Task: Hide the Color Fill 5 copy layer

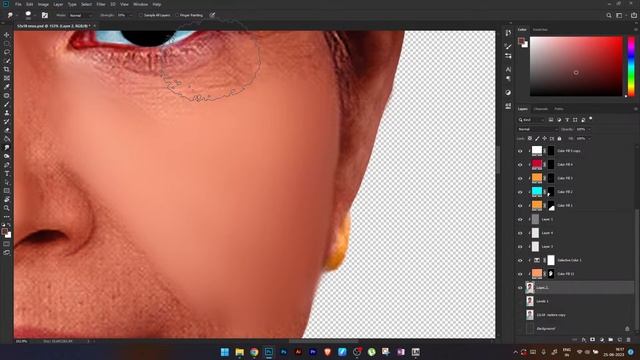Action: click(x=520, y=151)
